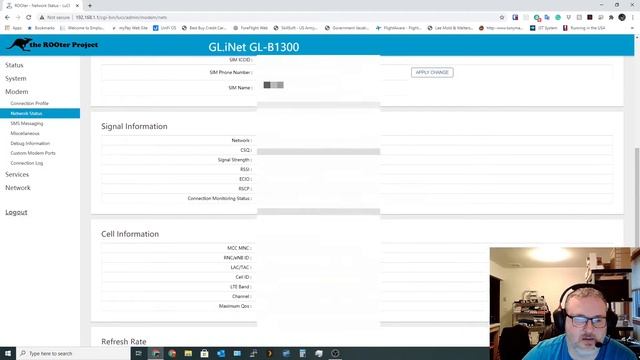This screenshot has height=360, width=640.
Task: Reload the page with refresh icon
Action: tap(29, 18)
